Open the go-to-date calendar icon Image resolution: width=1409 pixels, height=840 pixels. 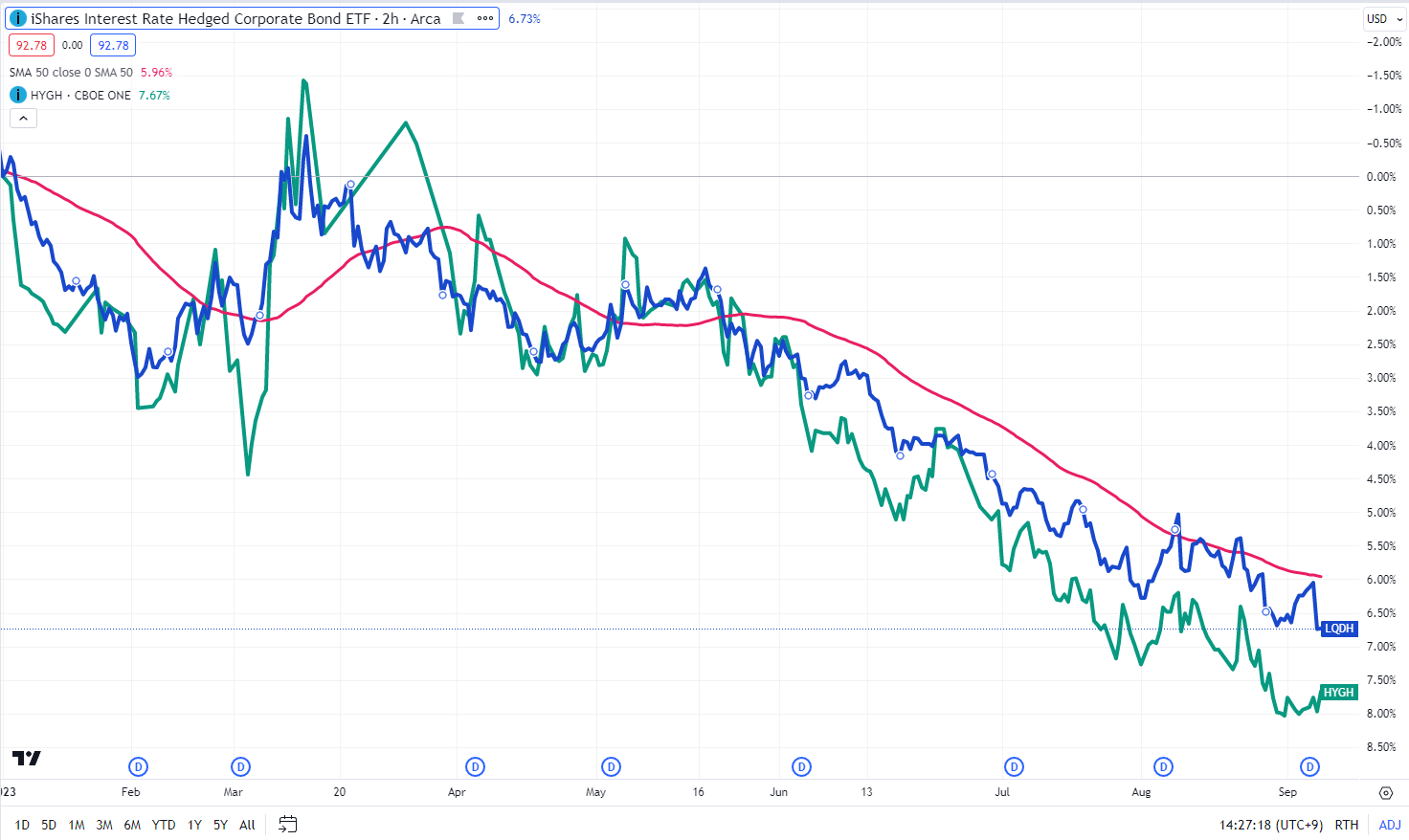[x=288, y=824]
